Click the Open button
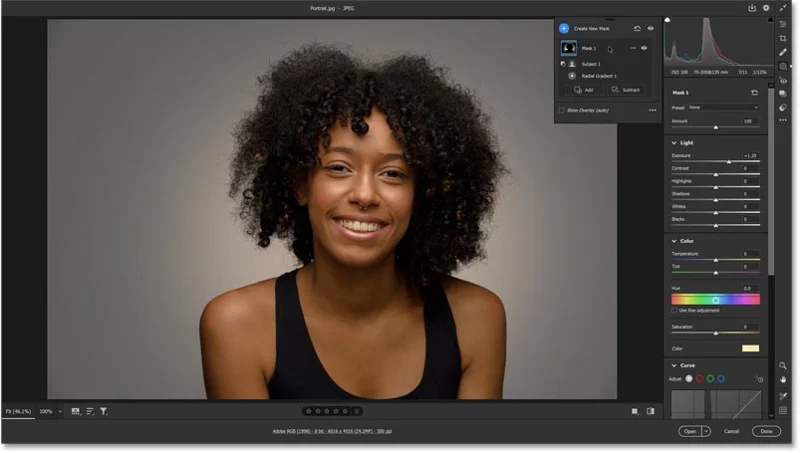The image size is (800, 453). point(690,431)
